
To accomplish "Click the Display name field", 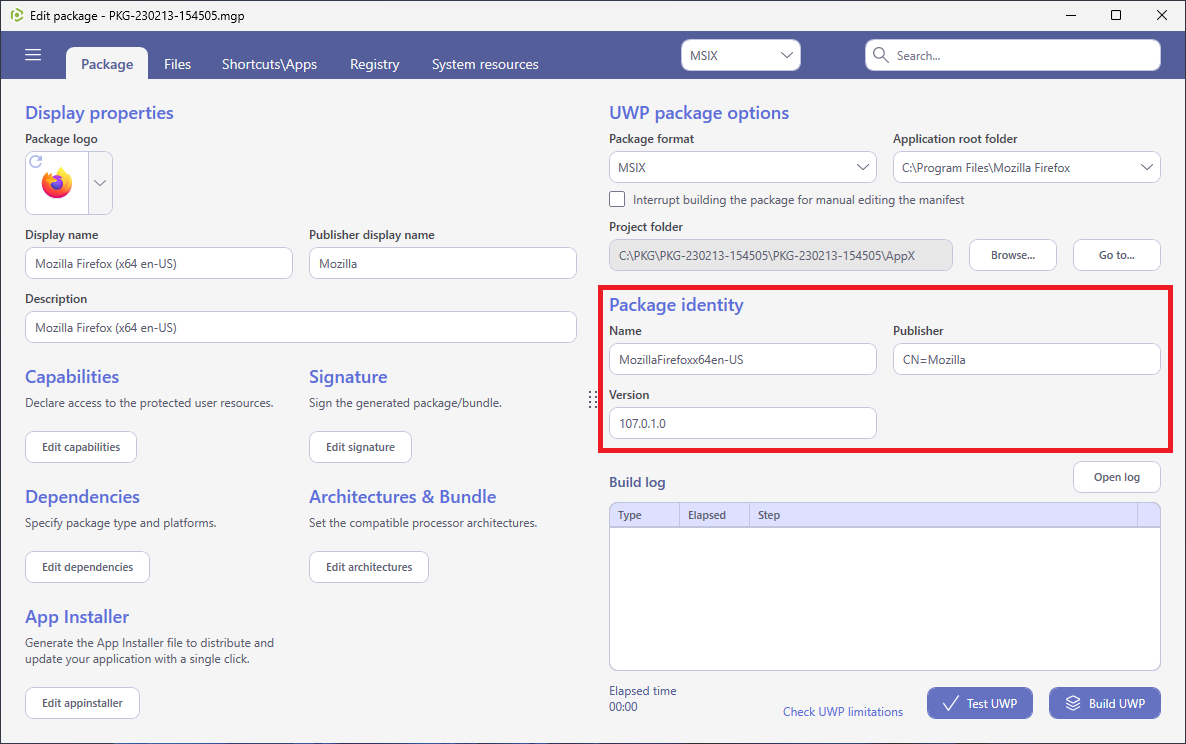I will tap(159, 263).
